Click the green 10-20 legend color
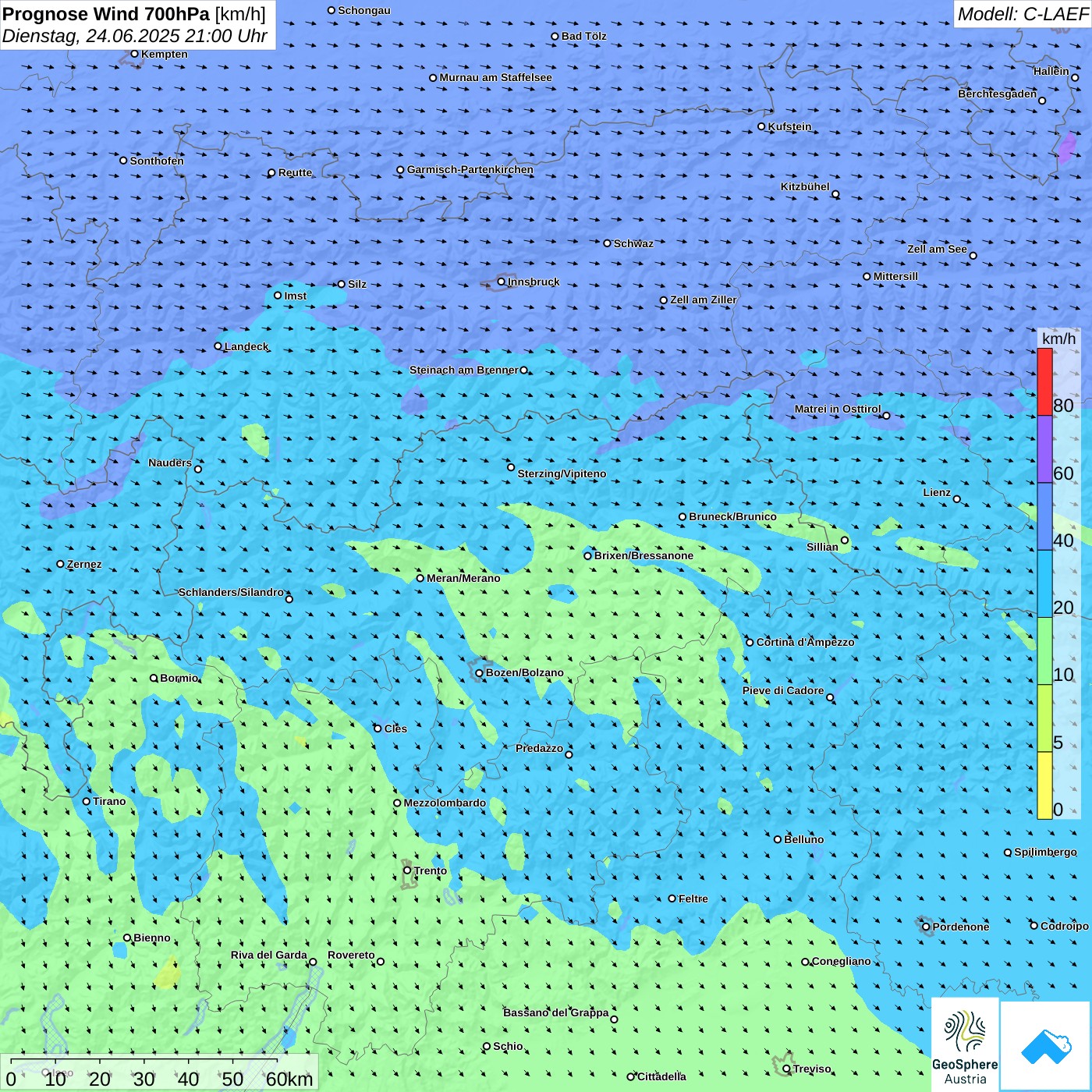The height and width of the screenshot is (1092, 1092). tap(1044, 651)
